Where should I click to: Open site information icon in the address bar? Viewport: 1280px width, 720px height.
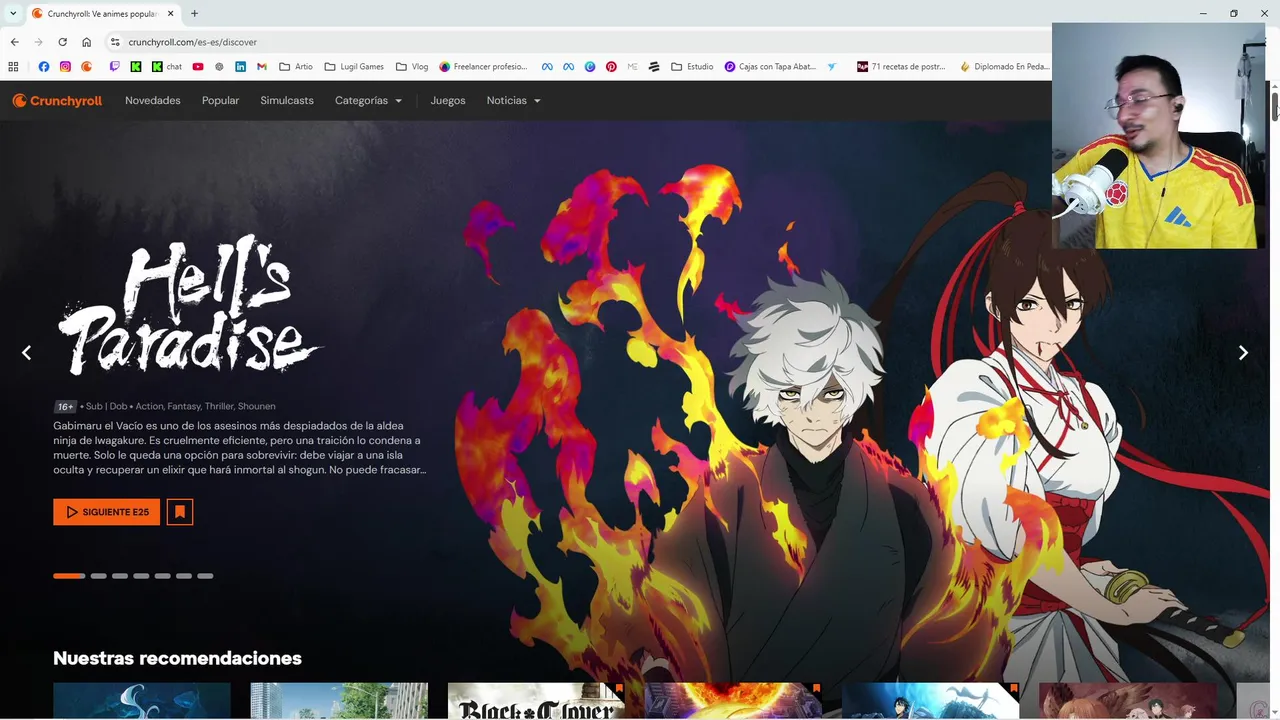tap(115, 42)
